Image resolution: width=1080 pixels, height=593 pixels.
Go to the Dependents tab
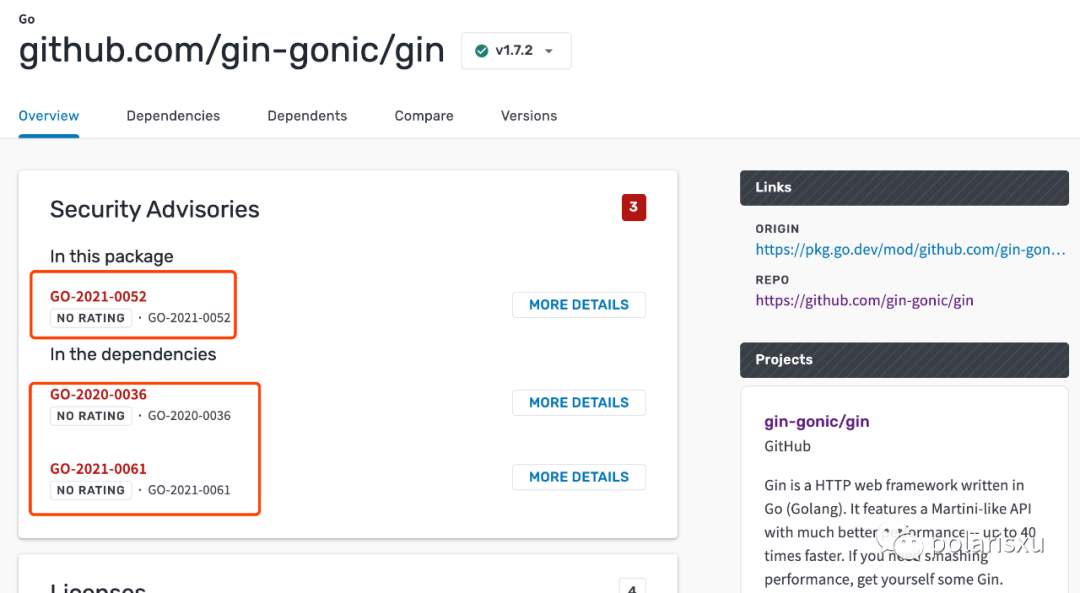tap(307, 116)
